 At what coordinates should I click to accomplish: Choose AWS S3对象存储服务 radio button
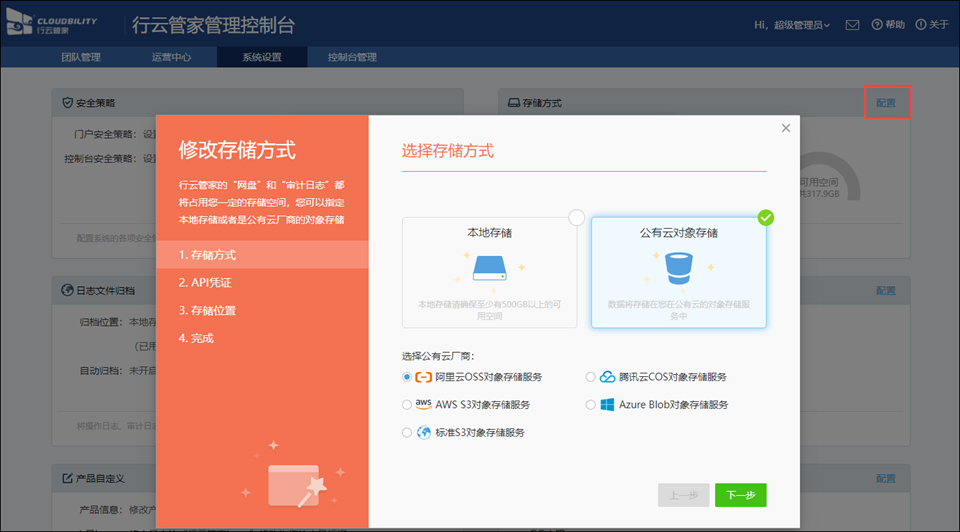406,405
